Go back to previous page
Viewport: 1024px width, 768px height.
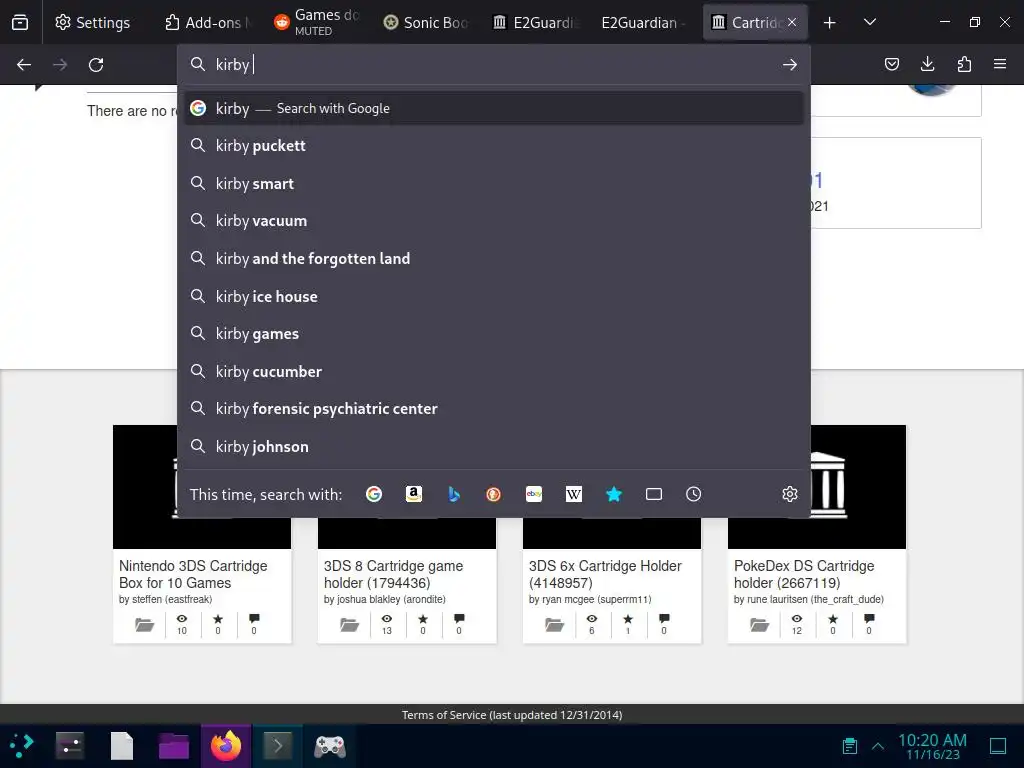click(x=24, y=65)
